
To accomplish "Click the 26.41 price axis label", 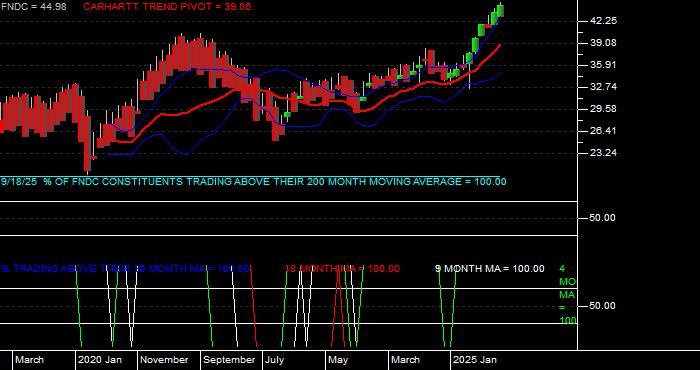I will (x=603, y=131).
